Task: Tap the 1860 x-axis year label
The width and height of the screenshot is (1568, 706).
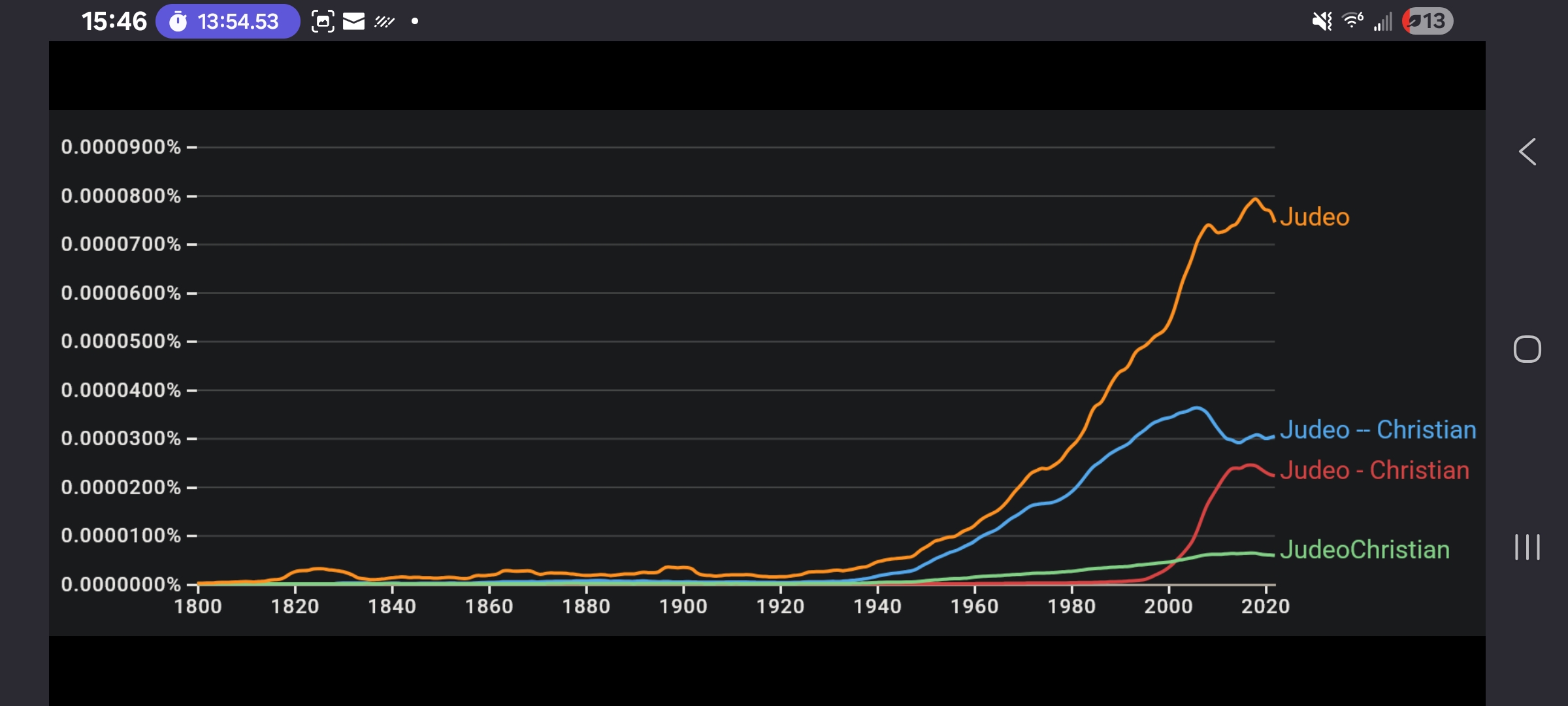Action: [x=489, y=607]
